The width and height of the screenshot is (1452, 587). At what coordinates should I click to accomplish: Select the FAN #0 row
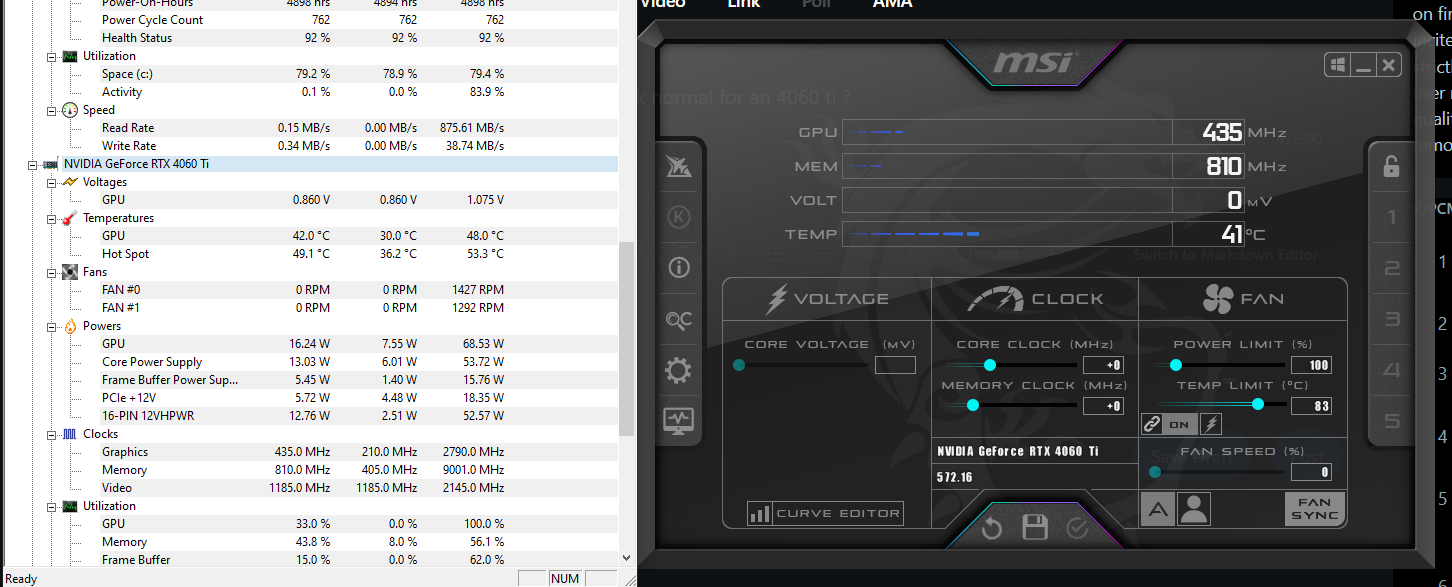click(x=309, y=290)
